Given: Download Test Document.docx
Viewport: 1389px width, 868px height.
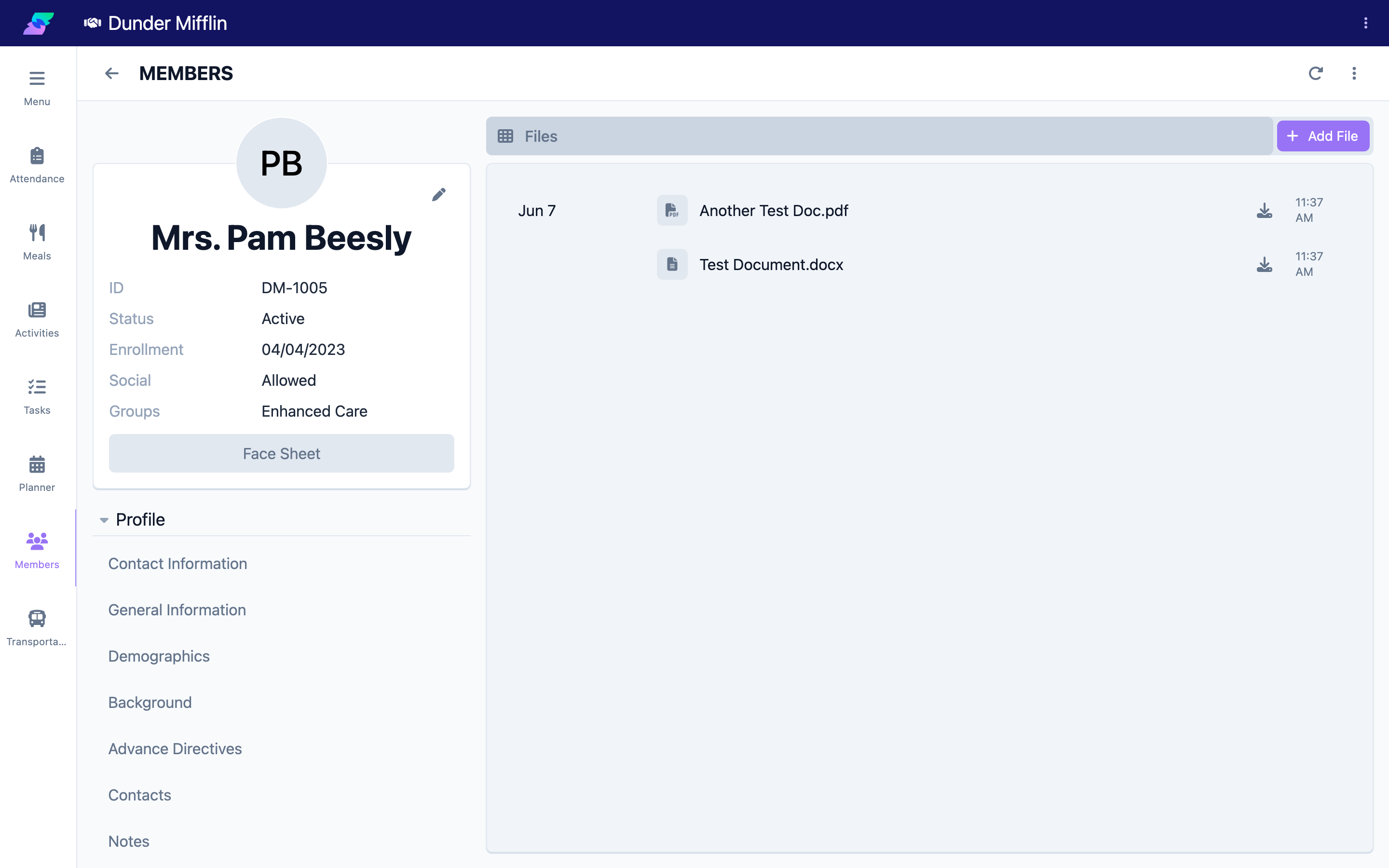Looking at the screenshot, I should click(x=1264, y=265).
